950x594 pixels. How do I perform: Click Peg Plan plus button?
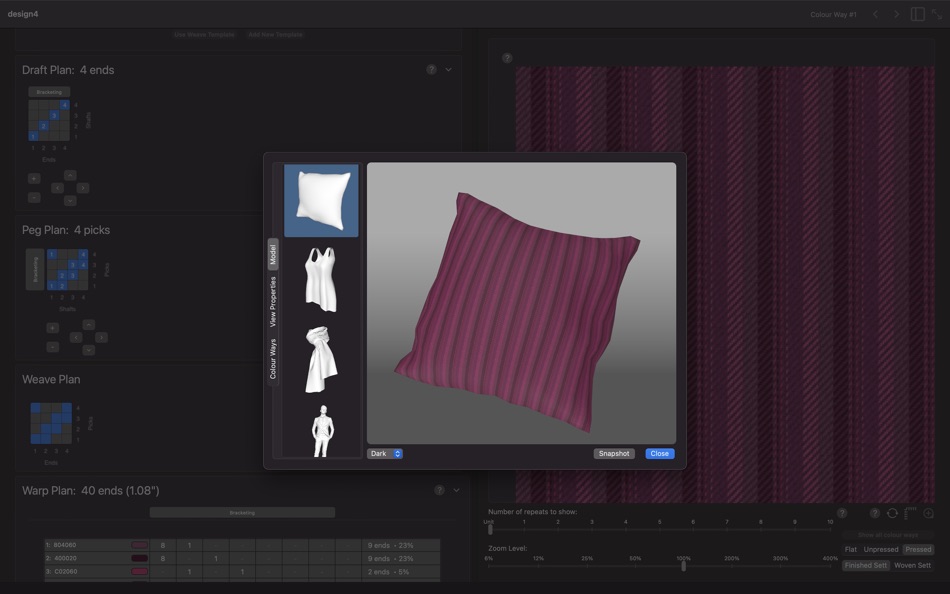coord(53,328)
